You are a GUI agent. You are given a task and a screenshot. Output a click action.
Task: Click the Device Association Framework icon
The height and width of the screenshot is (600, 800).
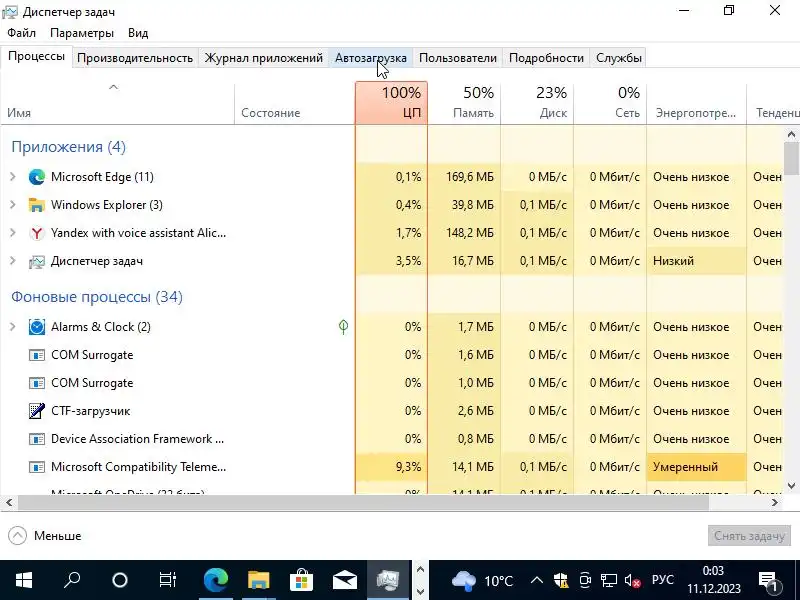(37, 439)
